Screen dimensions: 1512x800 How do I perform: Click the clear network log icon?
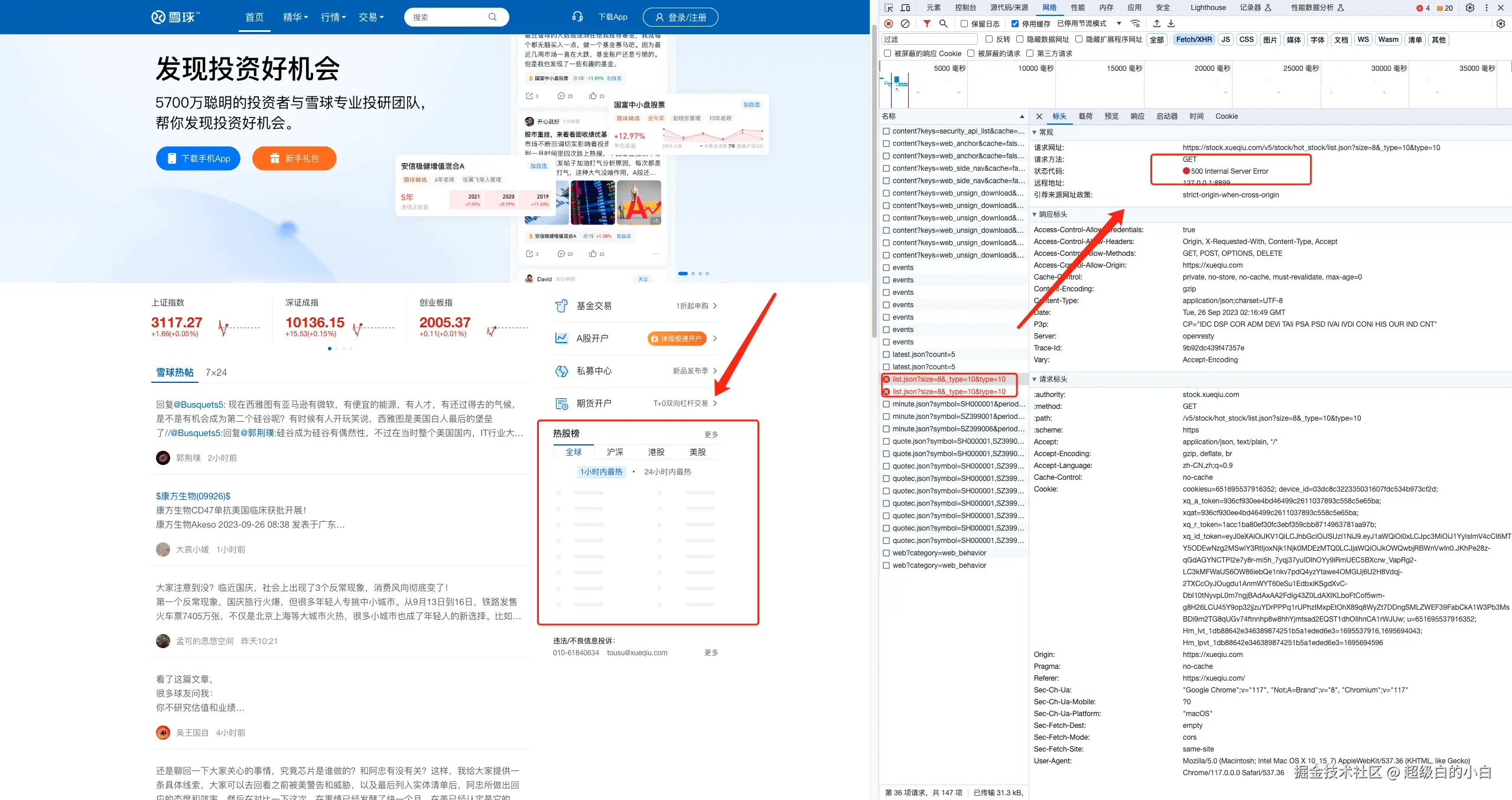point(905,24)
